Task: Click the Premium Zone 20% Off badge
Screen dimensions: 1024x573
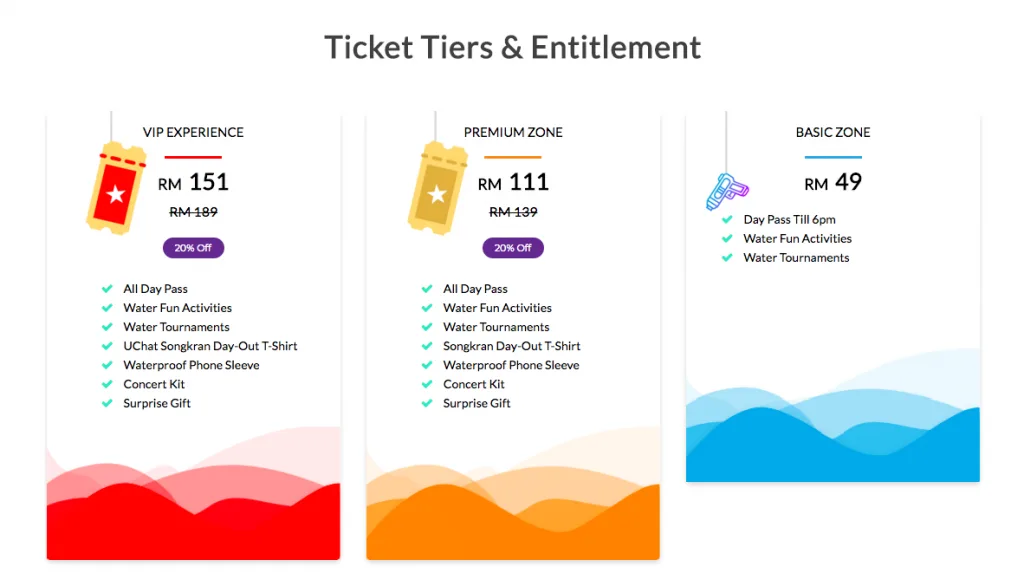Action: point(513,247)
